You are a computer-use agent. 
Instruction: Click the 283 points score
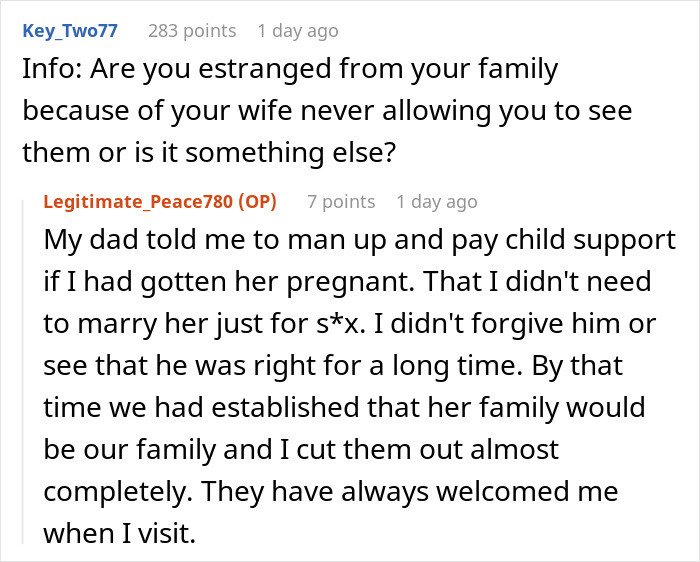coord(194,31)
